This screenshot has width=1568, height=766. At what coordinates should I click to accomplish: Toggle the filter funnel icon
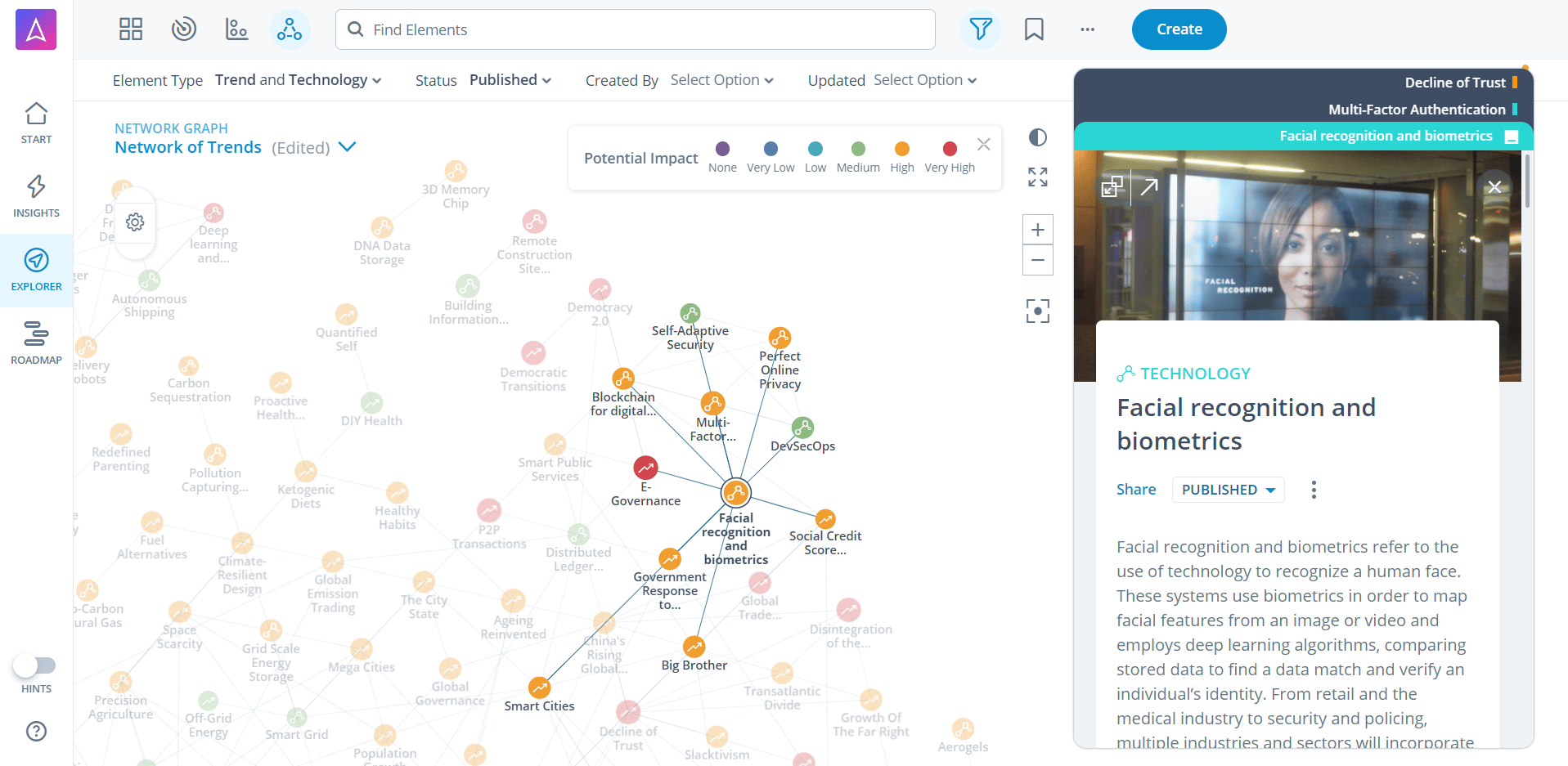coord(981,29)
